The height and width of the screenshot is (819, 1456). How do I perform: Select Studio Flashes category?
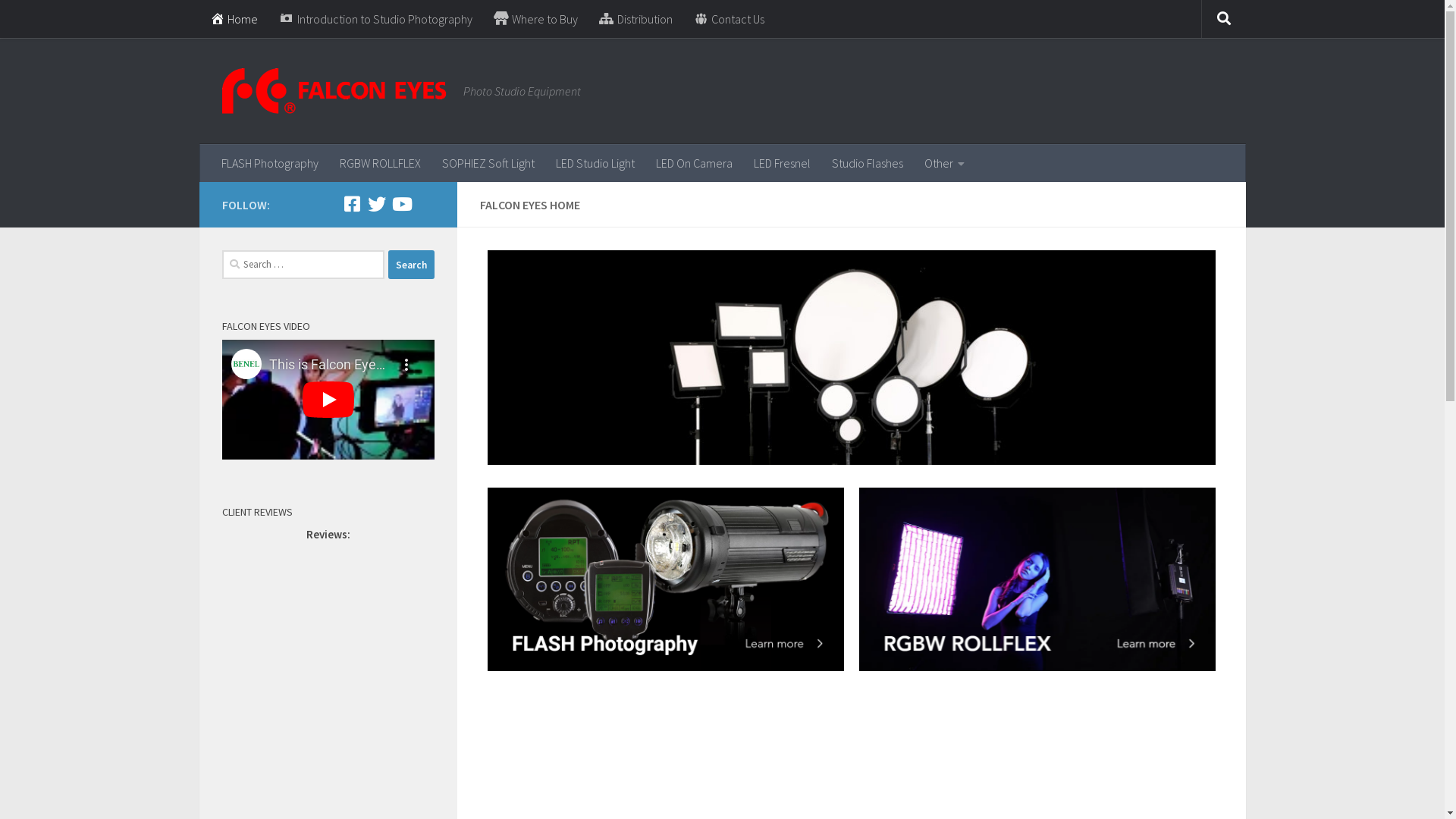(868, 163)
